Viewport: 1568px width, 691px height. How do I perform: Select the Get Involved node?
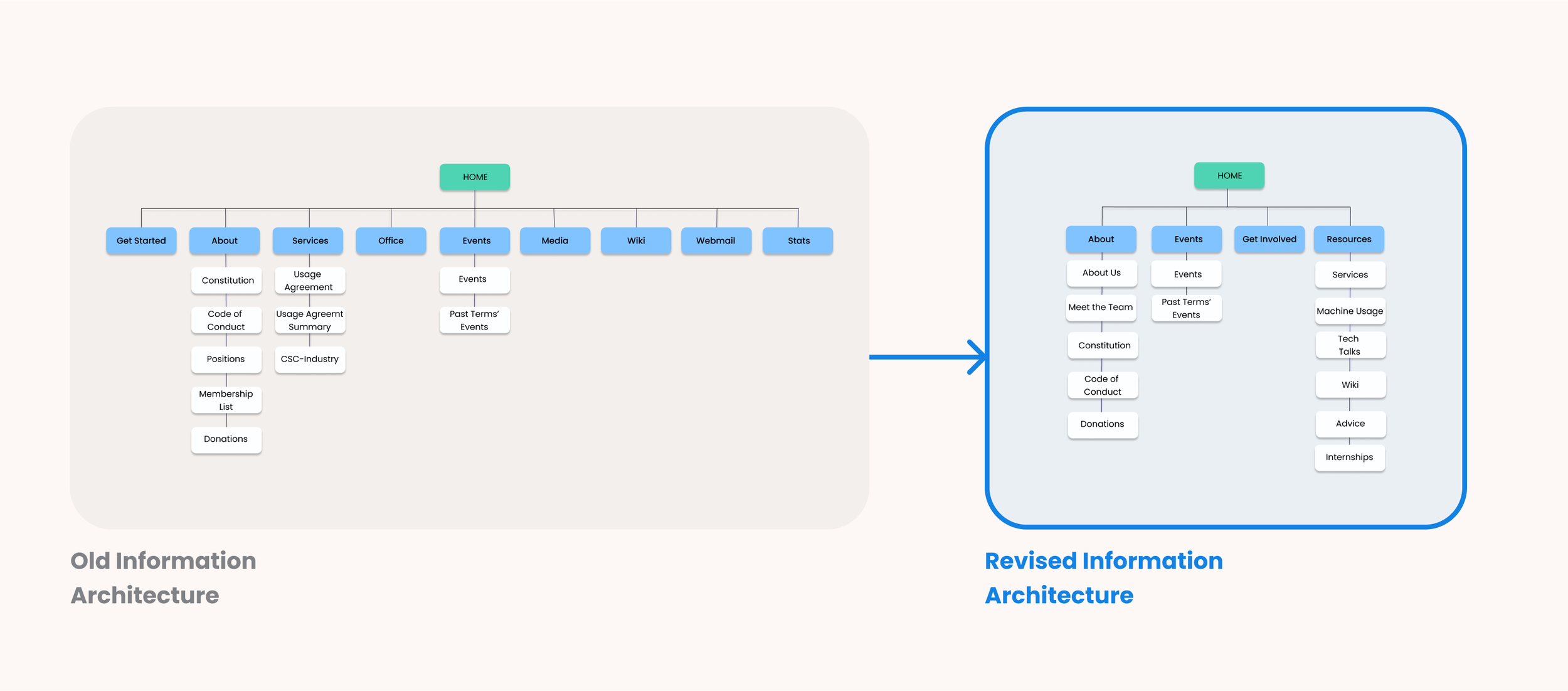[1269, 239]
